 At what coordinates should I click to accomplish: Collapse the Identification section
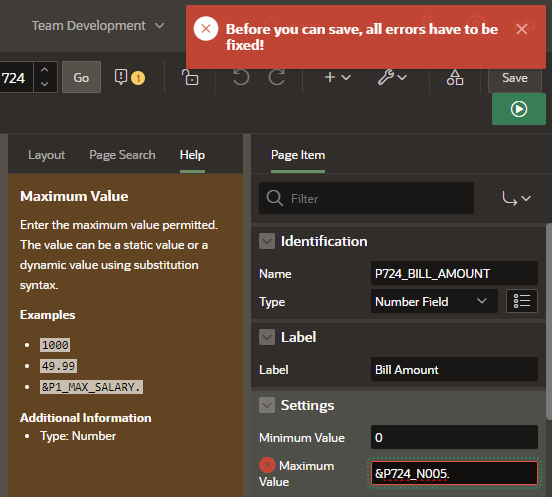coord(267,241)
